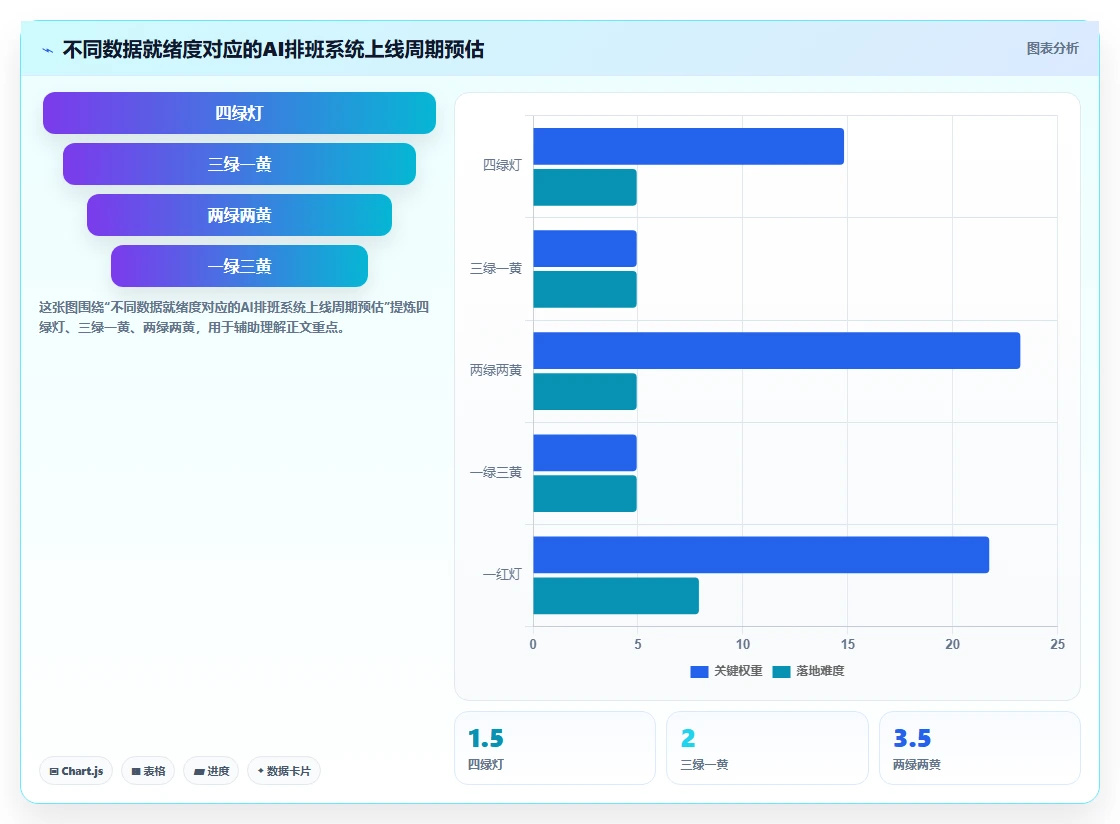The height and width of the screenshot is (824, 1120).
Task: Select the 四绿灯 funnel bar
Action: click(x=239, y=113)
